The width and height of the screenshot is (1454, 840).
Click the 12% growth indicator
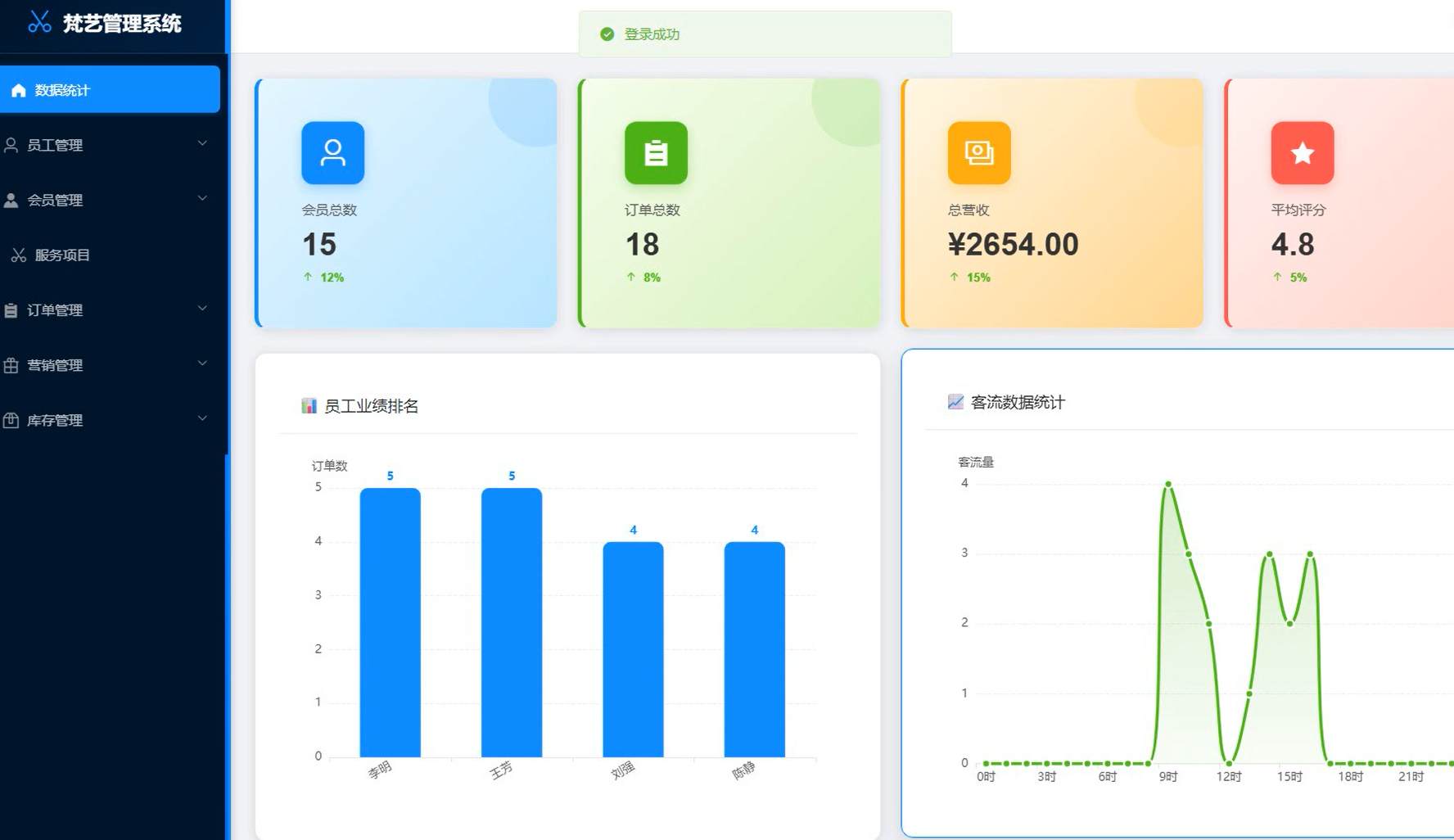pos(323,278)
